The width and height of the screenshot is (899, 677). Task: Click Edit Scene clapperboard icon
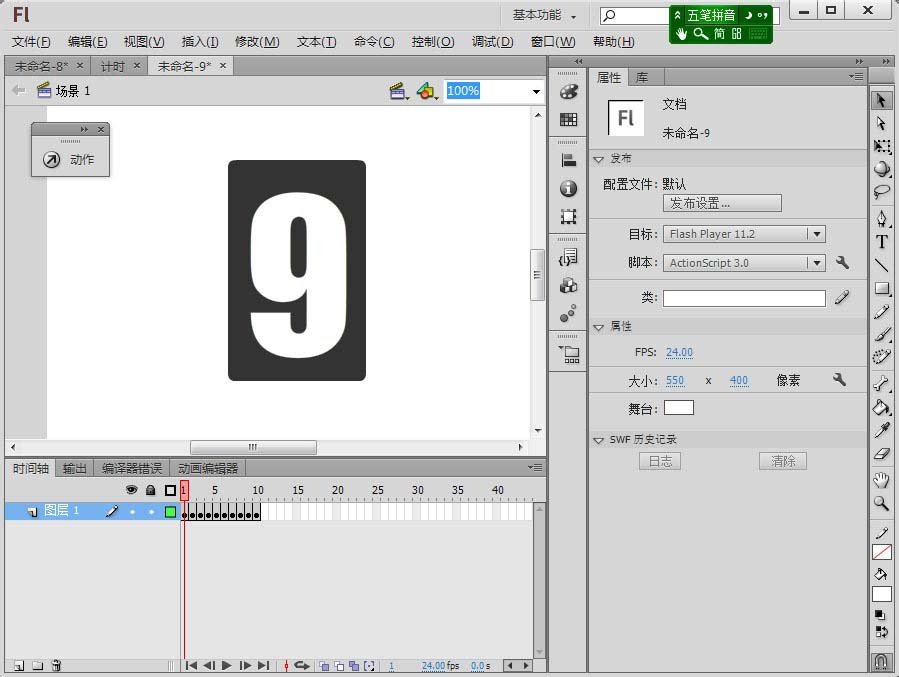pos(398,91)
